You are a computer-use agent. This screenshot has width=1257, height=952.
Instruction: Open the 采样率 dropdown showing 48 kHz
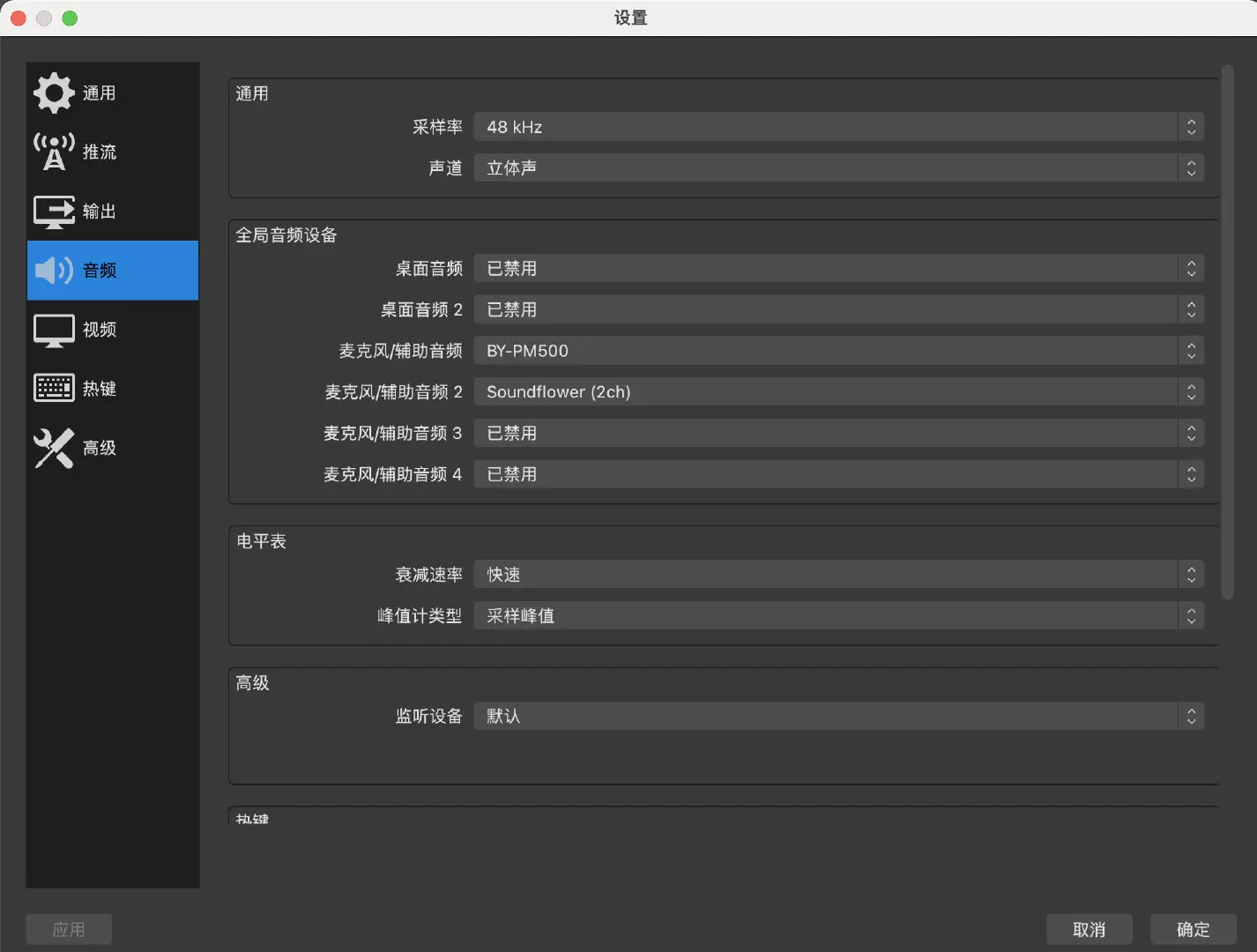838,127
